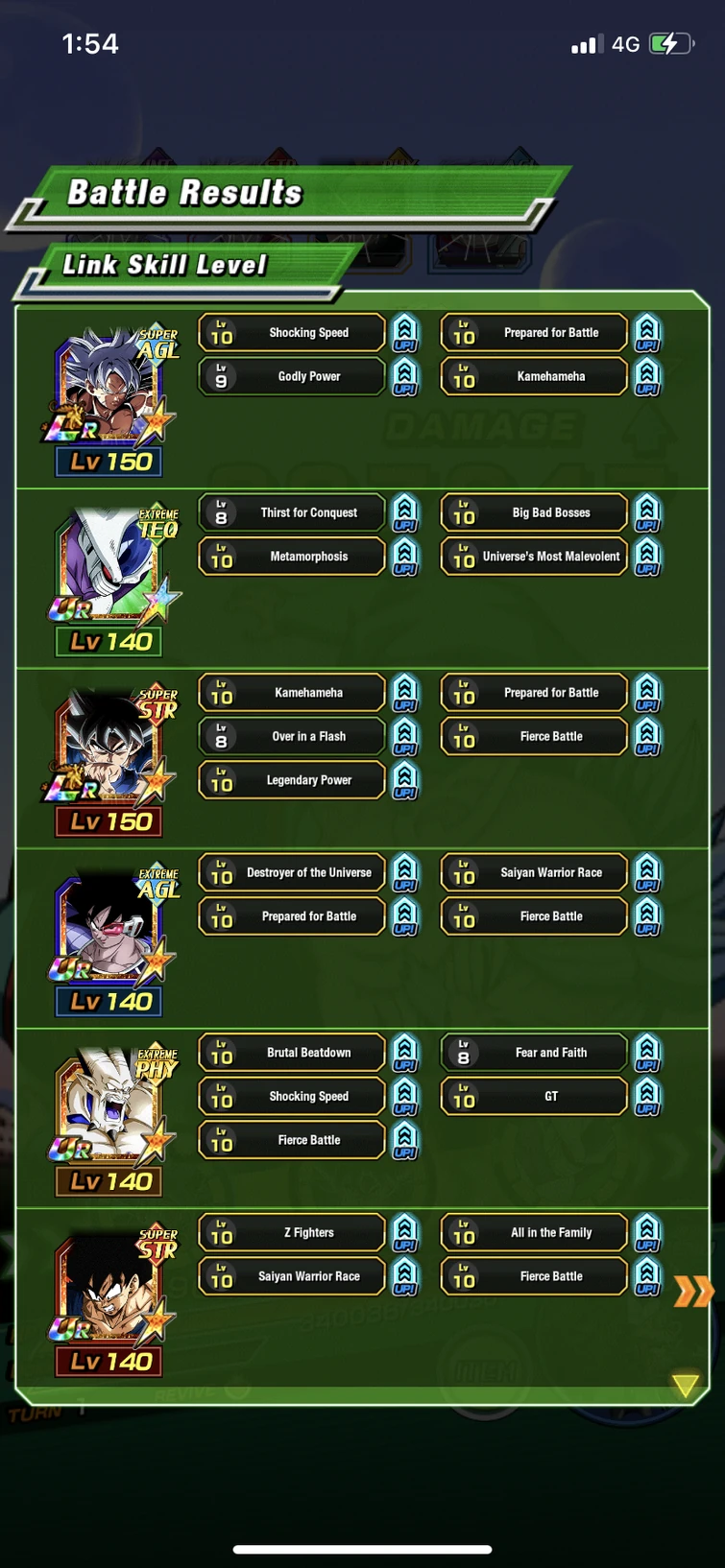The width and height of the screenshot is (725, 1568).
Task: Tap the Z Fighters link skill
Action: coord(292,1233)
